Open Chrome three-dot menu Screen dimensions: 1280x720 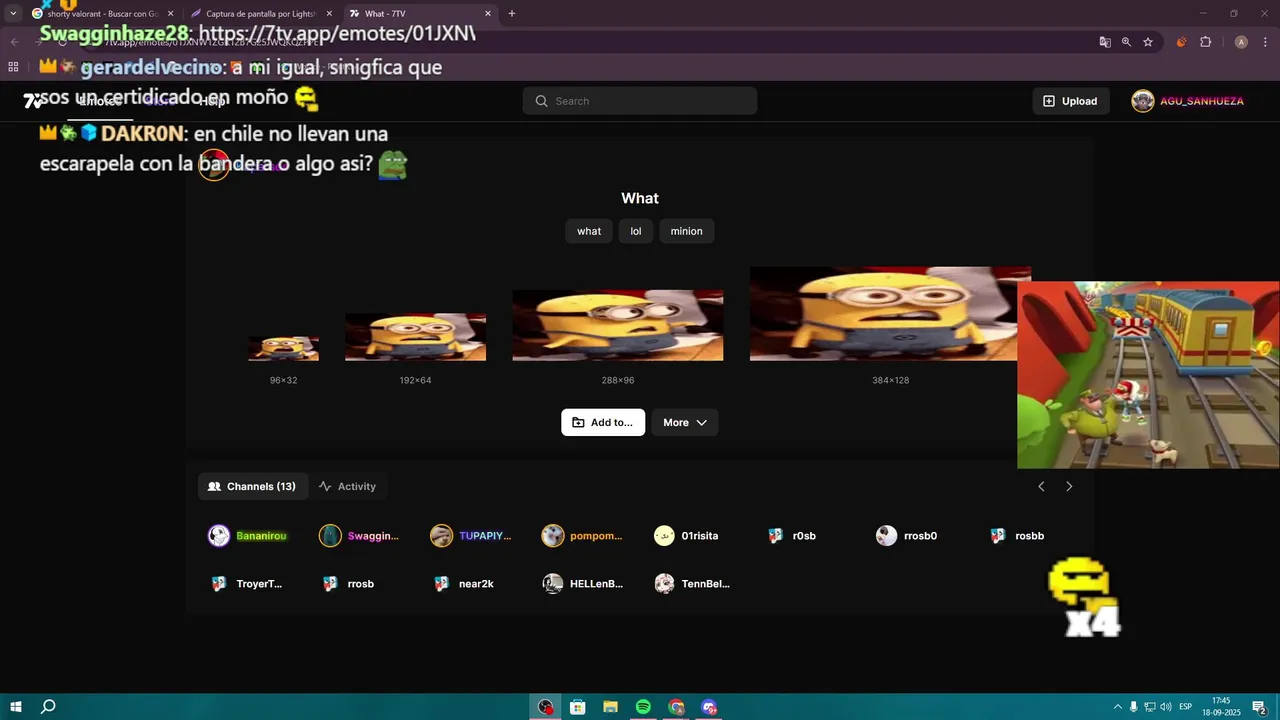point(1265,42)
